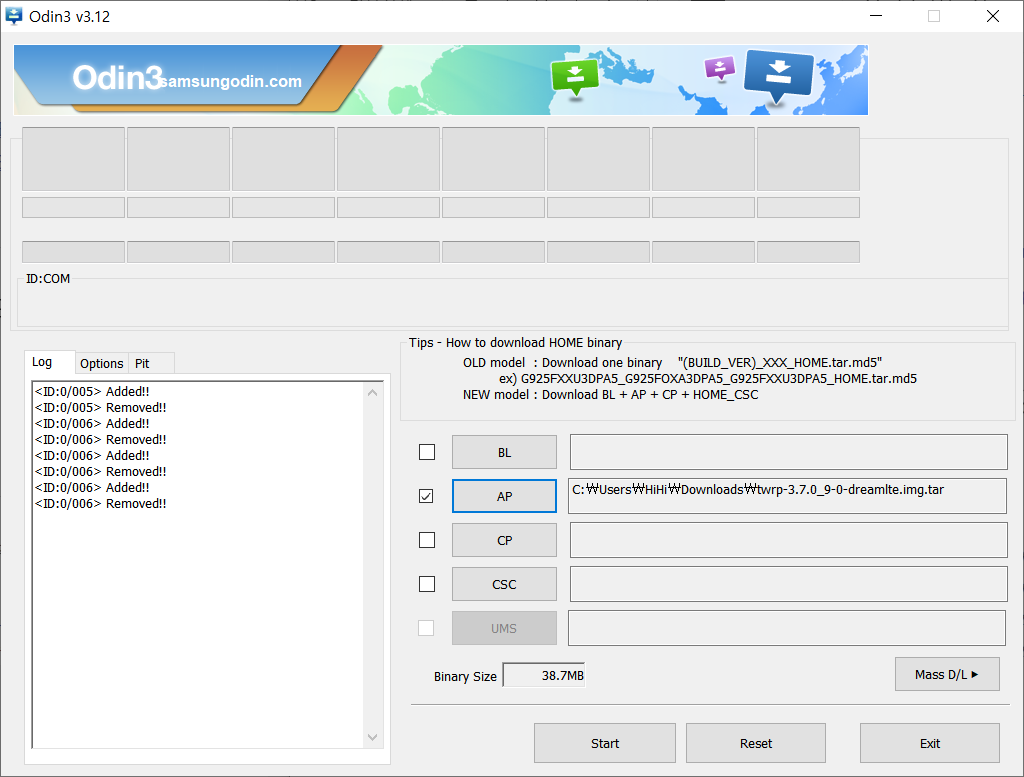Viewport: 1024px width, 777px height.
Task: Click the last device progress slot
Action: click(808, 159)
